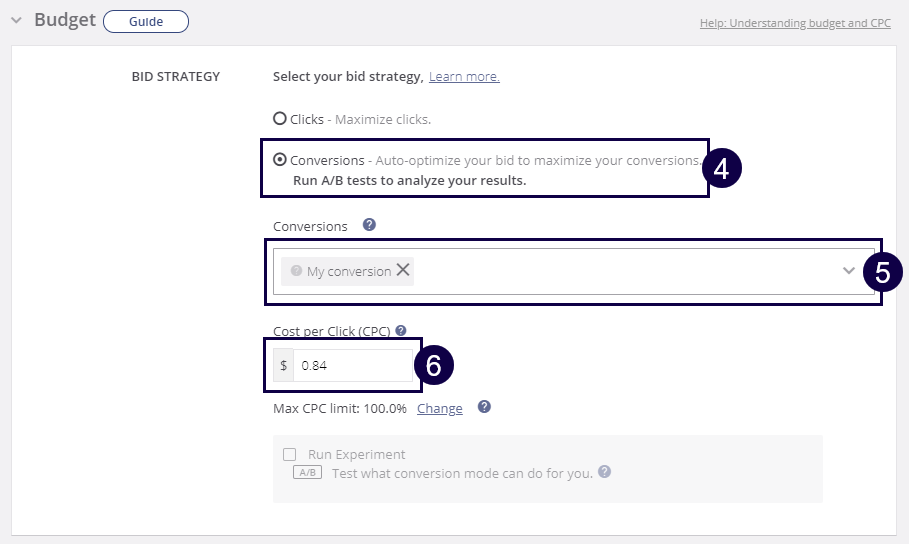The width and height of the screenshot is (909, 544).
Task: Open the Budget Guide button
Action: point(145,21)
